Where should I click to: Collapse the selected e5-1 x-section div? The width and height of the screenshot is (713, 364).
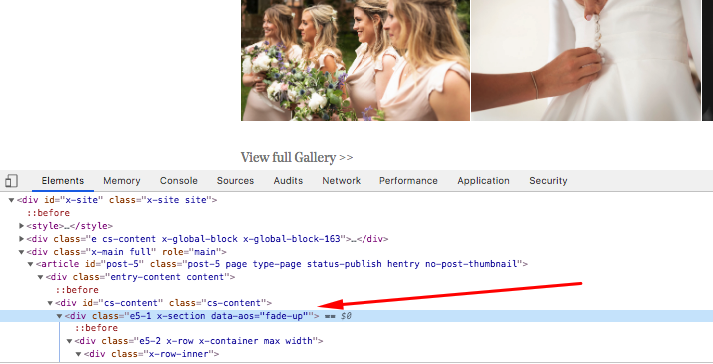(59, 316)
